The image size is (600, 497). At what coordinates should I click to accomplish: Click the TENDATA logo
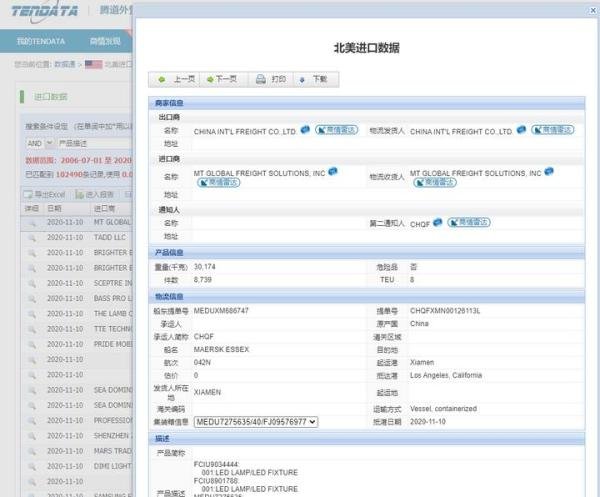tap(44, 11)
